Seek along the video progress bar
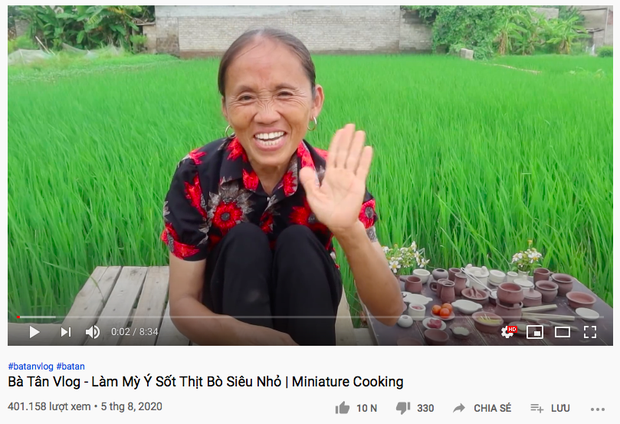This screenshot has width=620, height=424. click(x=310, y=317)
